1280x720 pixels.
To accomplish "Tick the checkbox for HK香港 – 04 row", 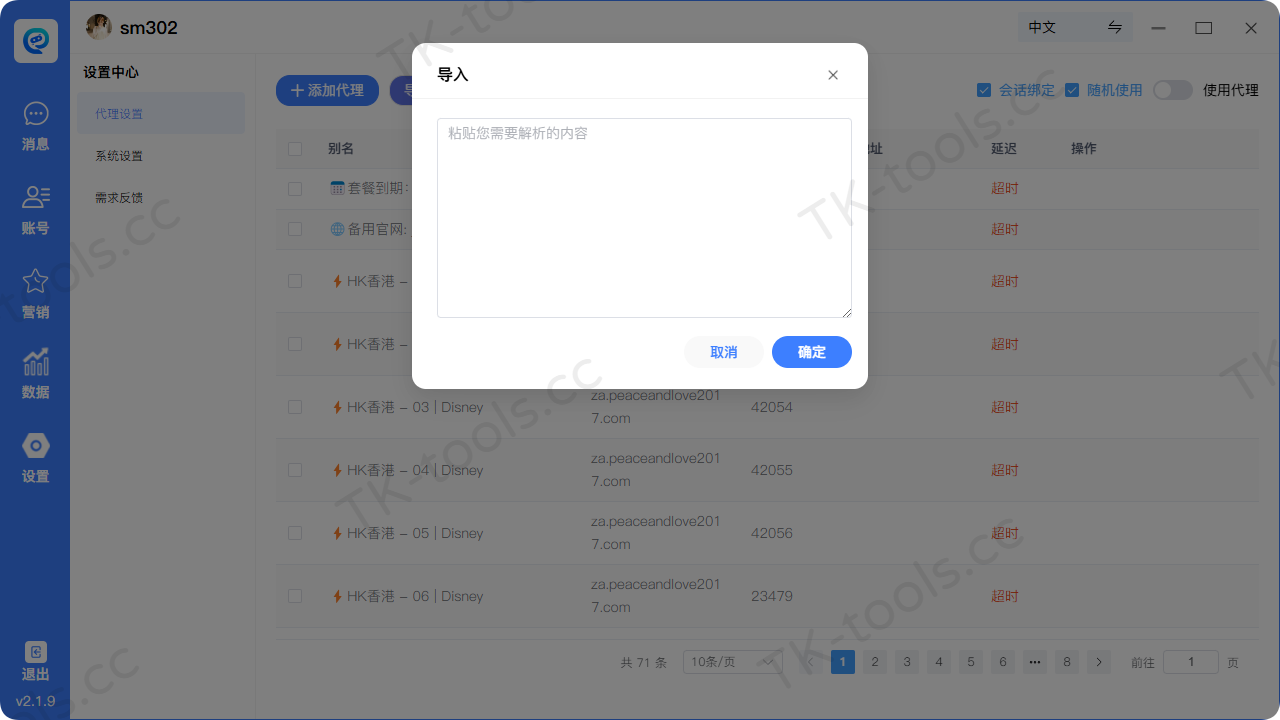I will click(295, 470).
